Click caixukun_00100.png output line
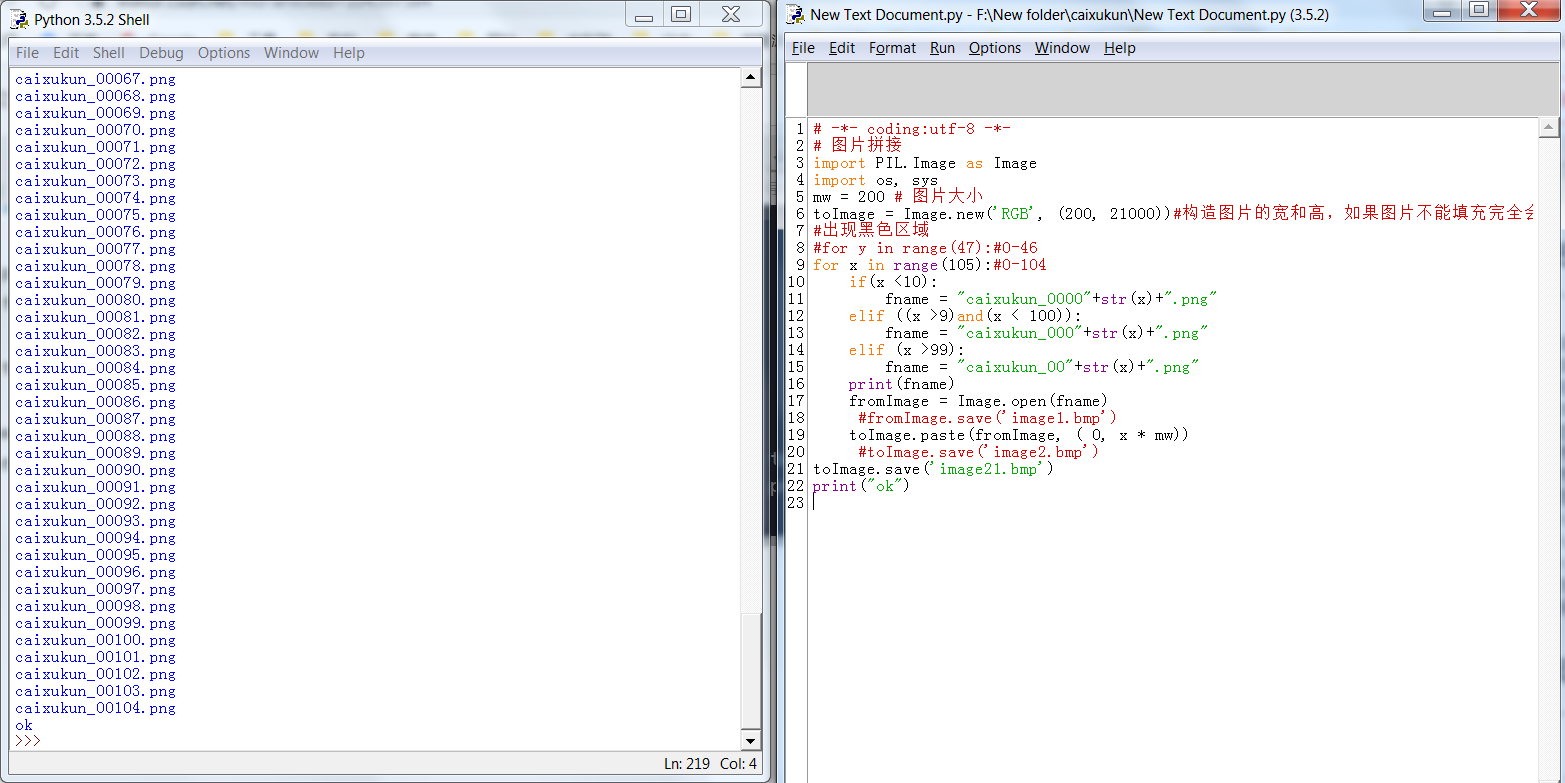1565x783 pixels. [95, 640]
